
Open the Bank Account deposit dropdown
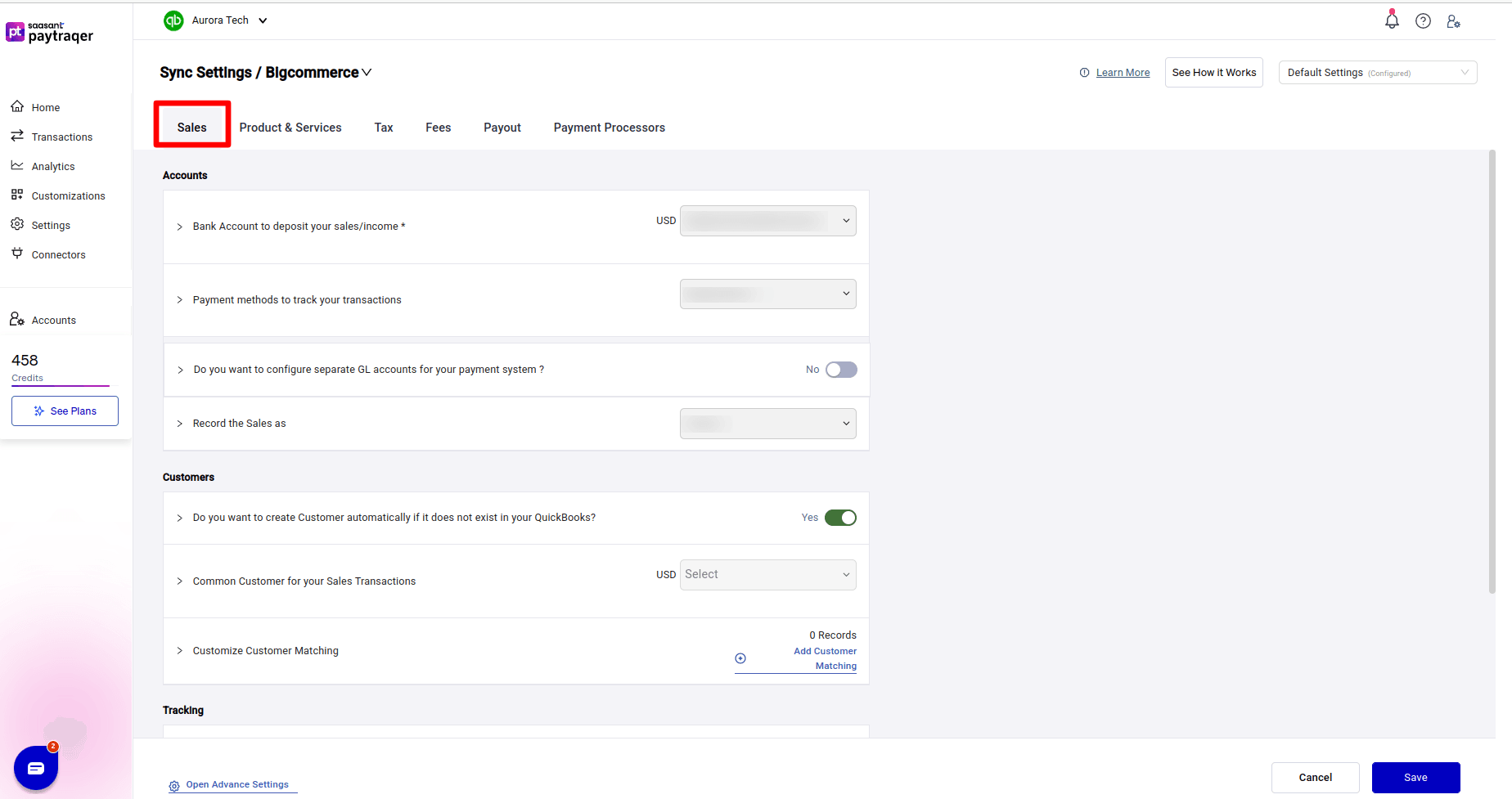click(767, 220)
